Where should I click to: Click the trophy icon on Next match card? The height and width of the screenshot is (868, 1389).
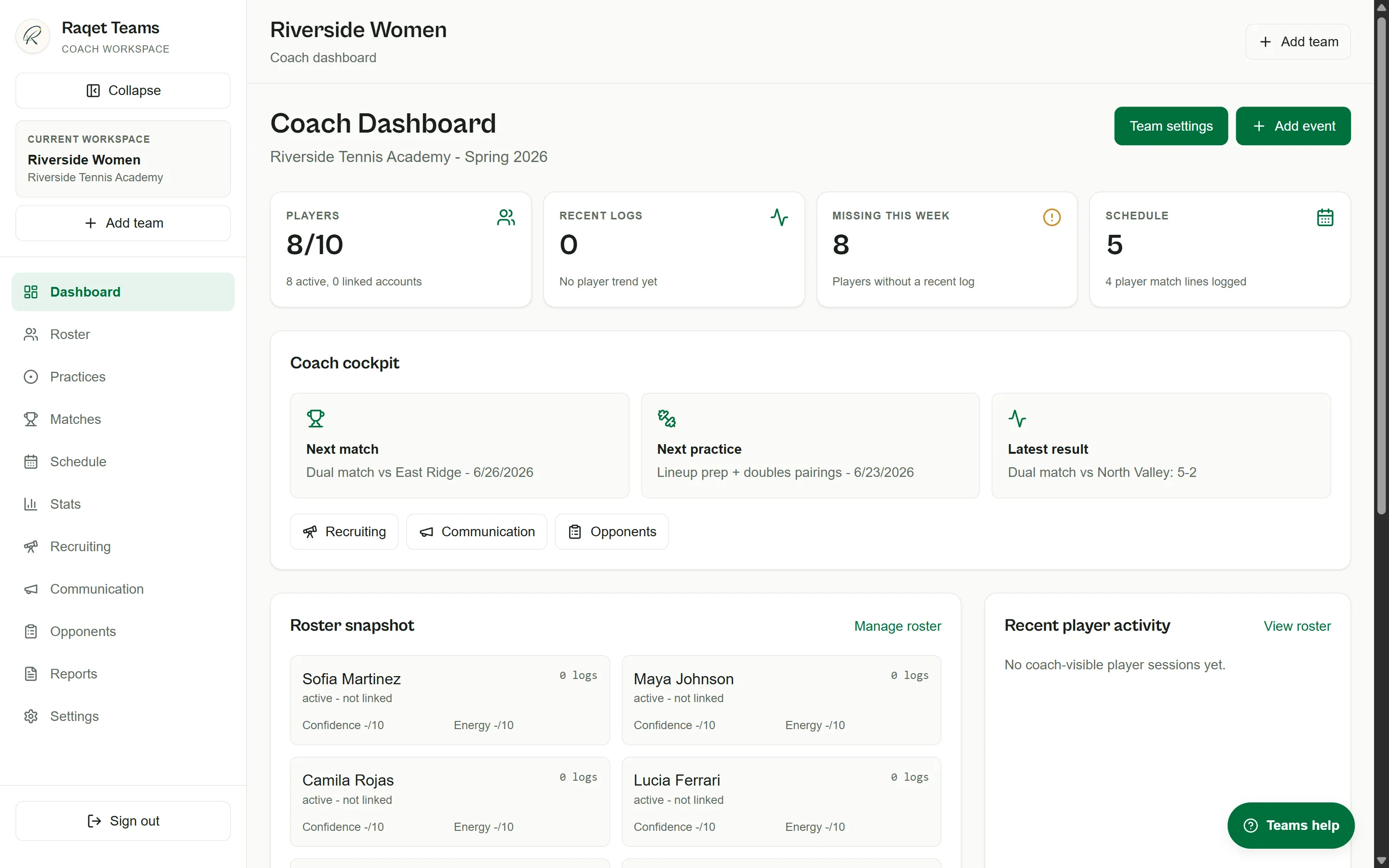click(316, 419)
